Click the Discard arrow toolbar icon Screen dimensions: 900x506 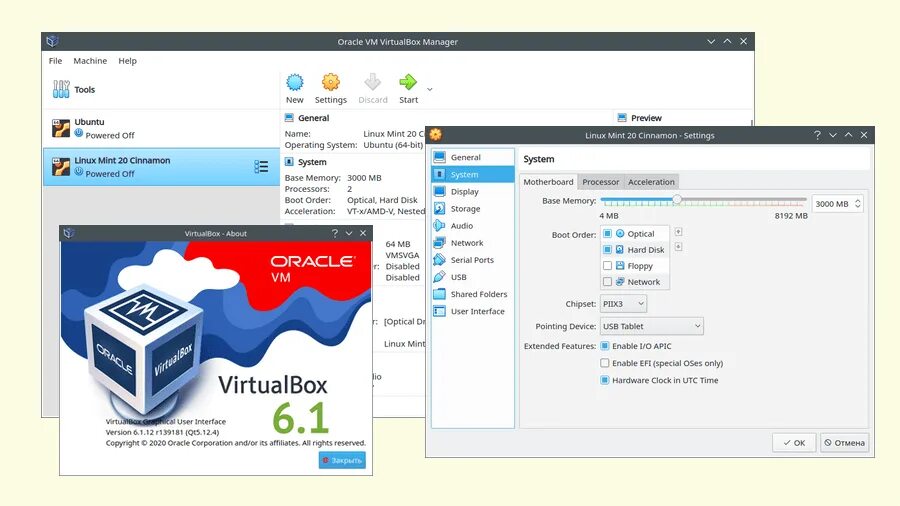[x=373, y=83]
